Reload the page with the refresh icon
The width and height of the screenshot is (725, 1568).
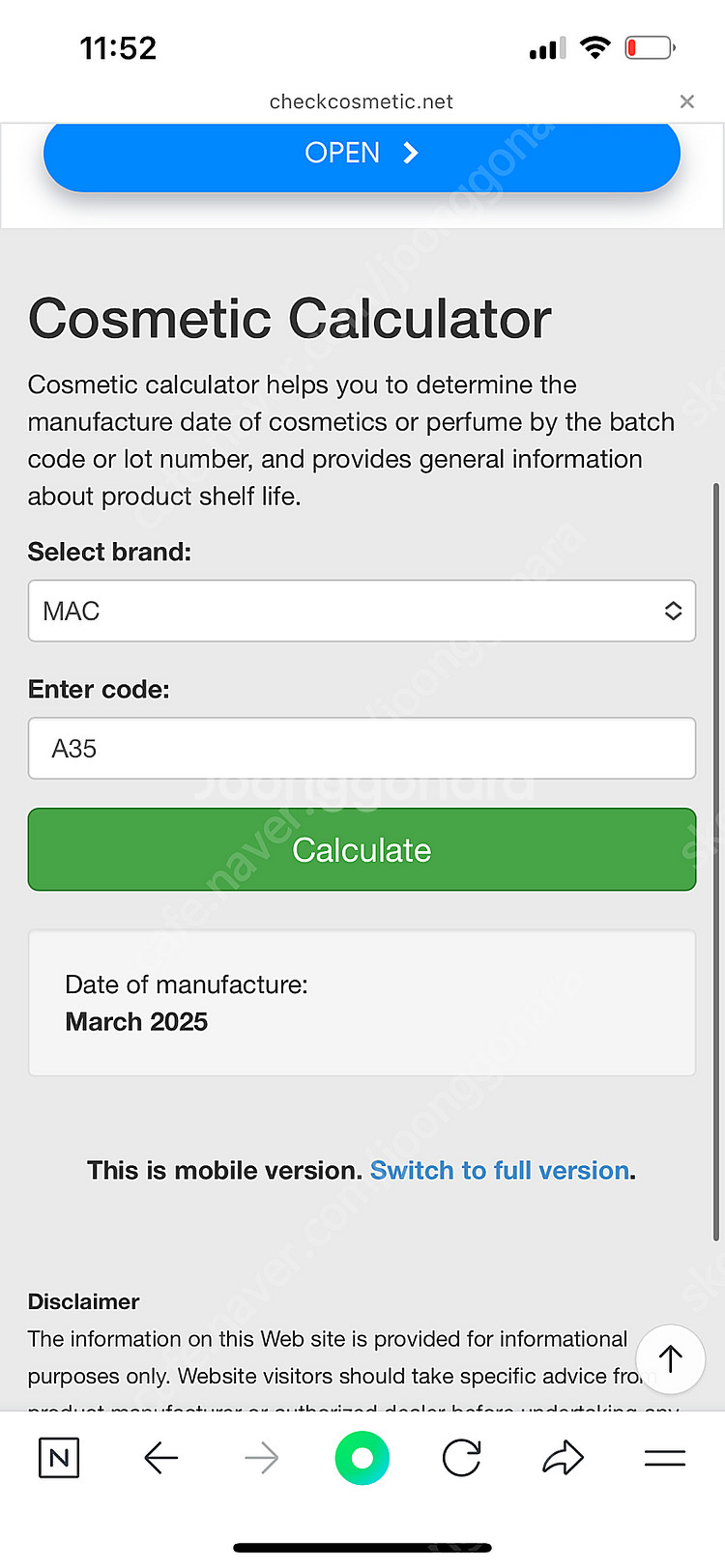[462, 1458]
